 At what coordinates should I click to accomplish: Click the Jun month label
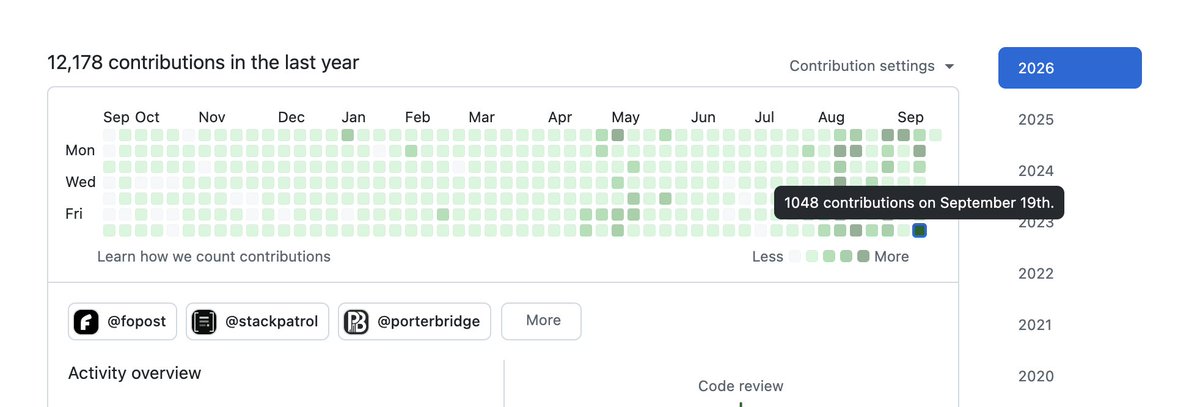tap(703, 117)
